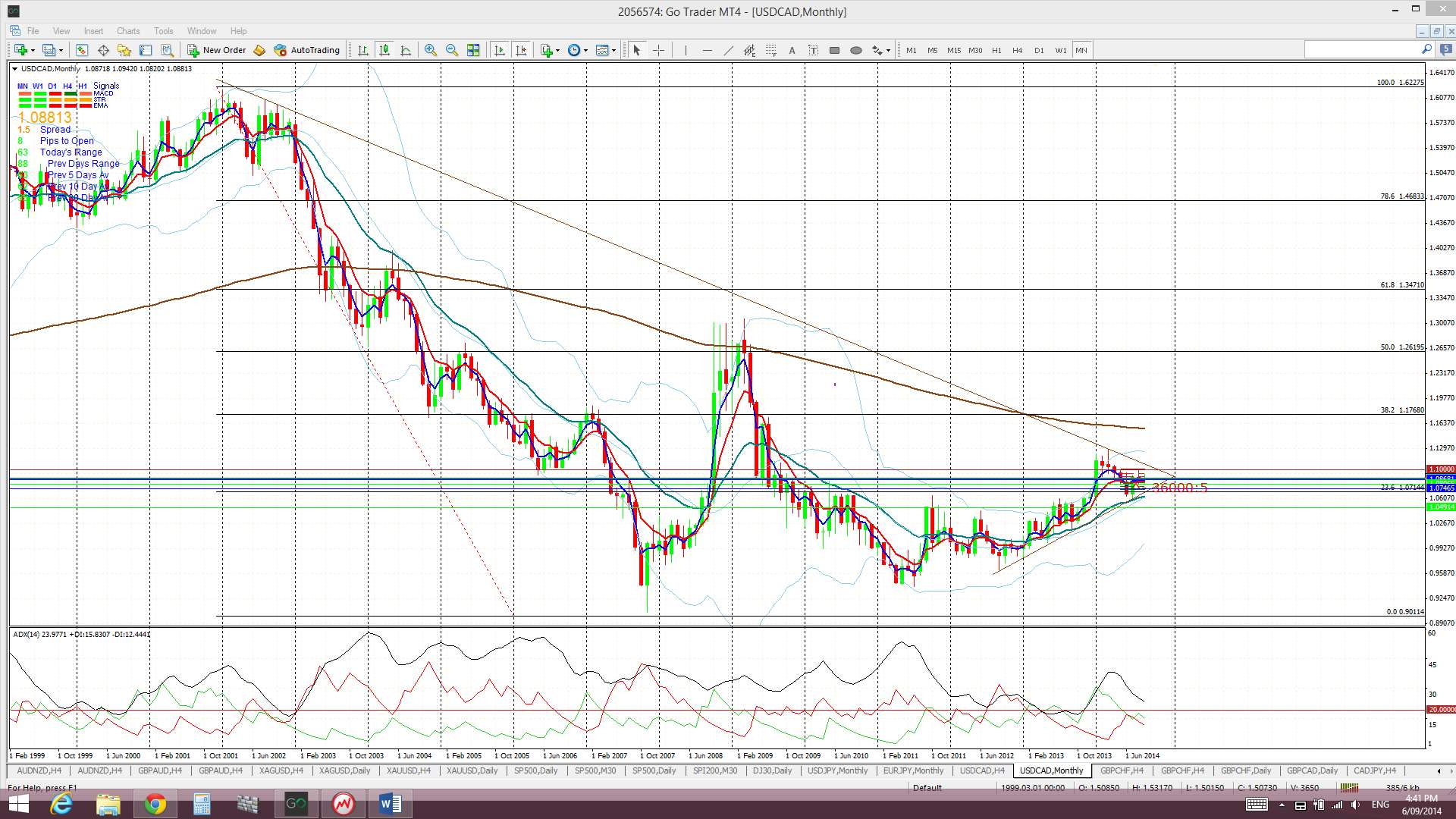The image size is (1456, 819).
Task: Toggle the AutoTrading button
Action: click(306, 50)
